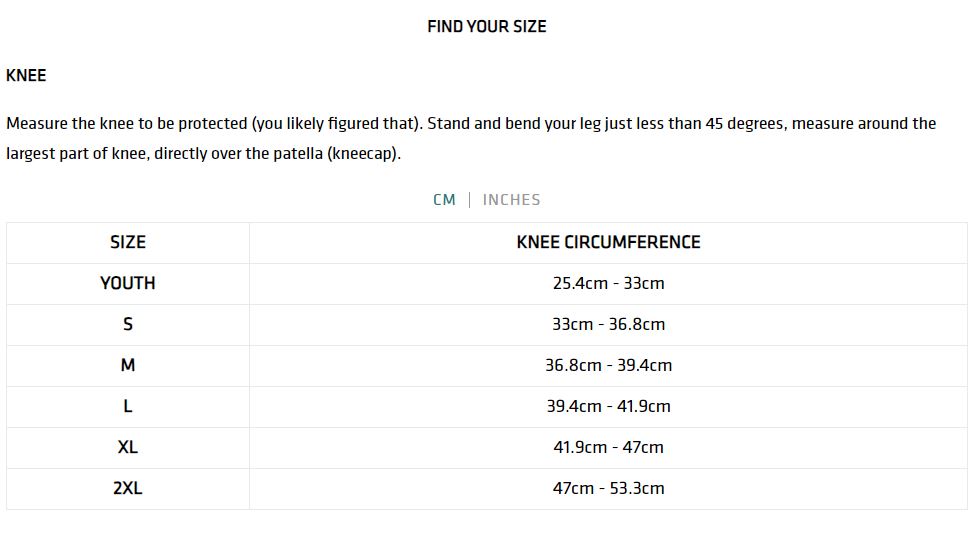This screenshot has height=534, width=974.
Task: Switch to the INCHES unit tab
Action: (511, 200)
